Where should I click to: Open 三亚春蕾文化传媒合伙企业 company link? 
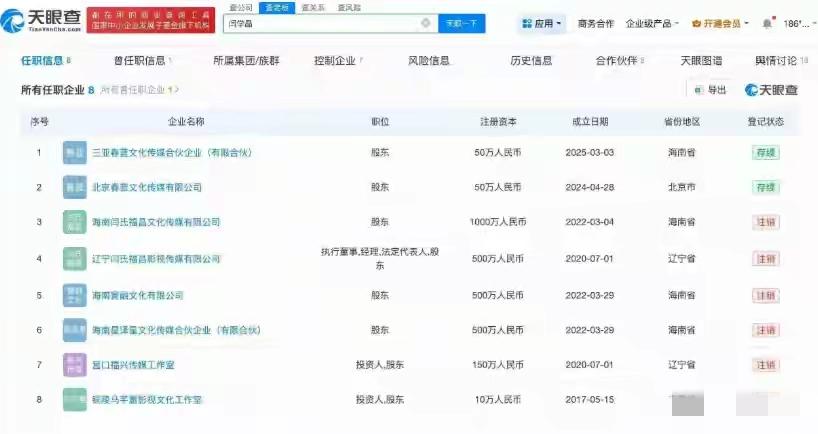click(172, 152)
